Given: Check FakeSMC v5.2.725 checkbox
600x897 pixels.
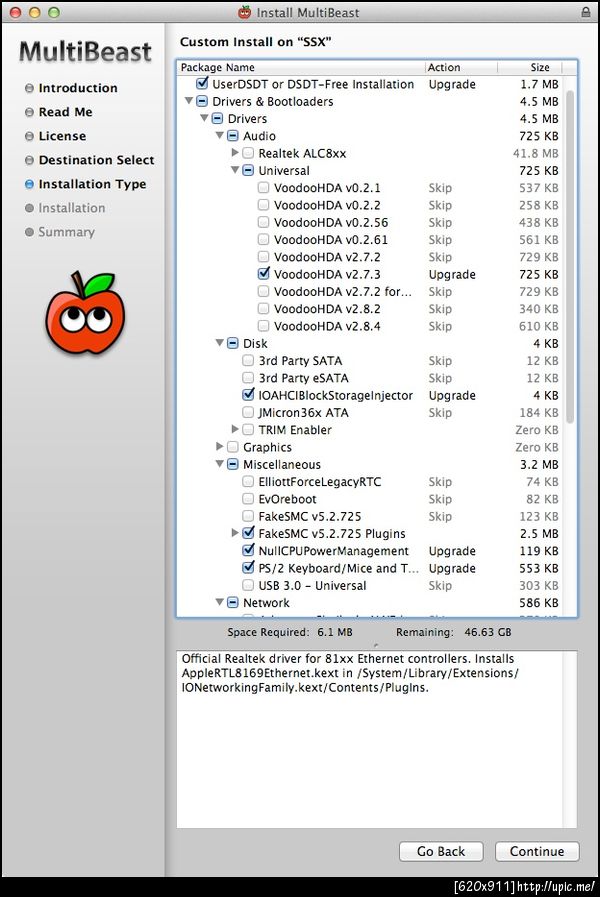Looking at the screenshot, I should pyautogui.click(x=248, y=515).
